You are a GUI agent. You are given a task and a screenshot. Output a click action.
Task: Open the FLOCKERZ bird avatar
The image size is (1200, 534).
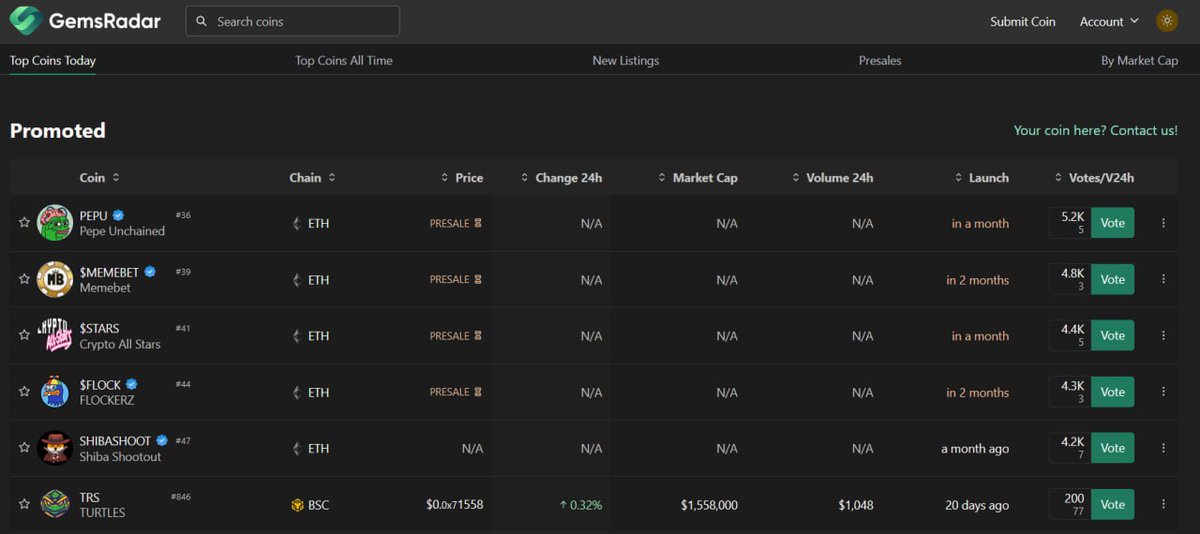55,392
